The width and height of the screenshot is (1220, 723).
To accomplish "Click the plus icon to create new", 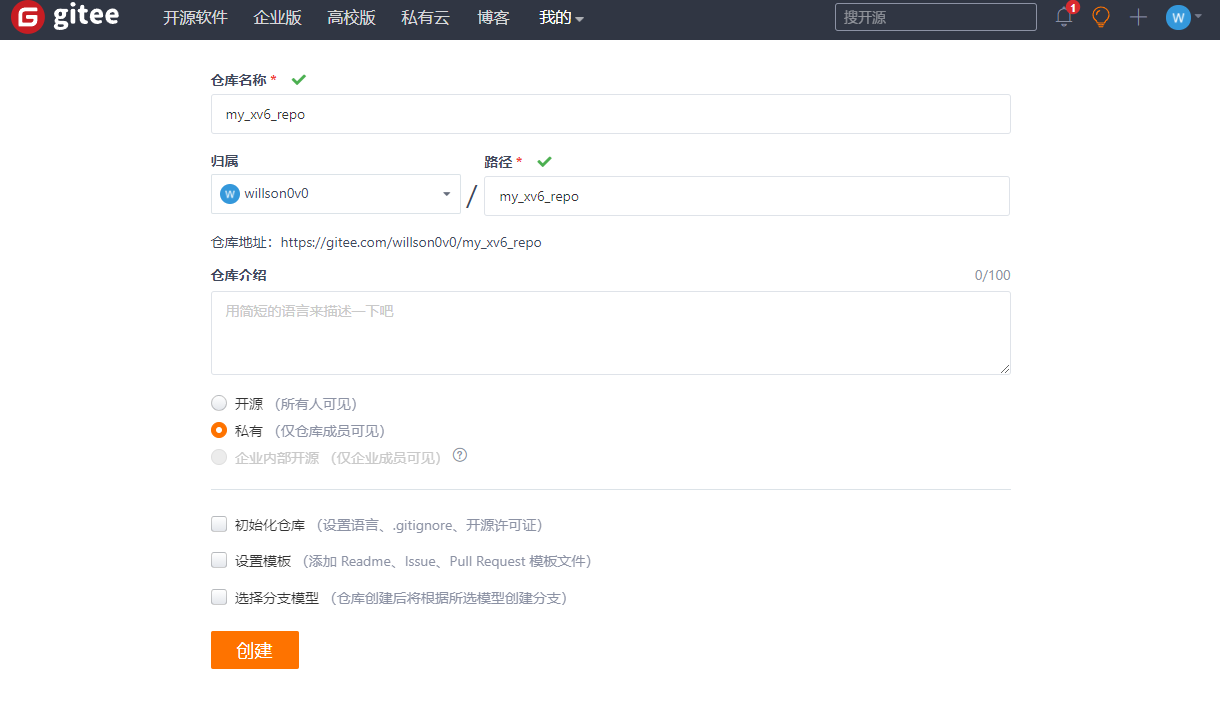I will [x=1138, y=17].
